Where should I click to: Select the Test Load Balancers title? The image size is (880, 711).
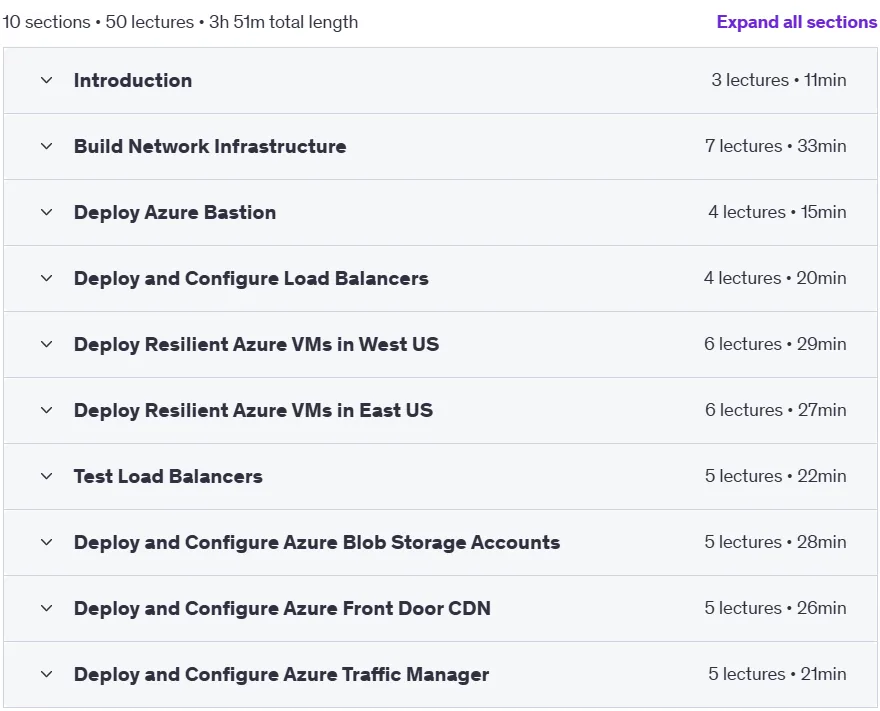click(168, 476)
